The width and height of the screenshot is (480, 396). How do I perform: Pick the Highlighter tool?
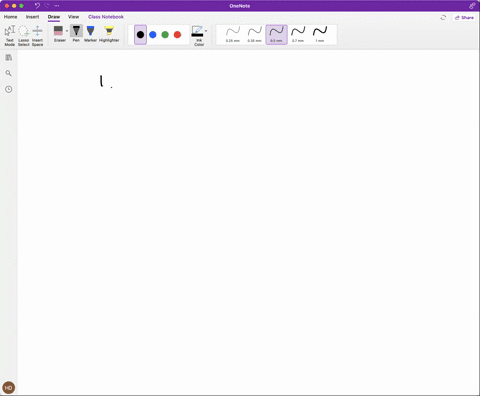point(109,34)
